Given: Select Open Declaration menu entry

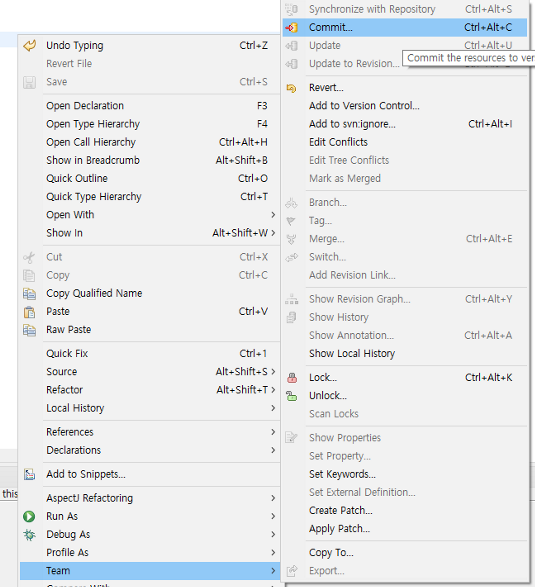Looking at the screenshot, I should click(150, 106).
